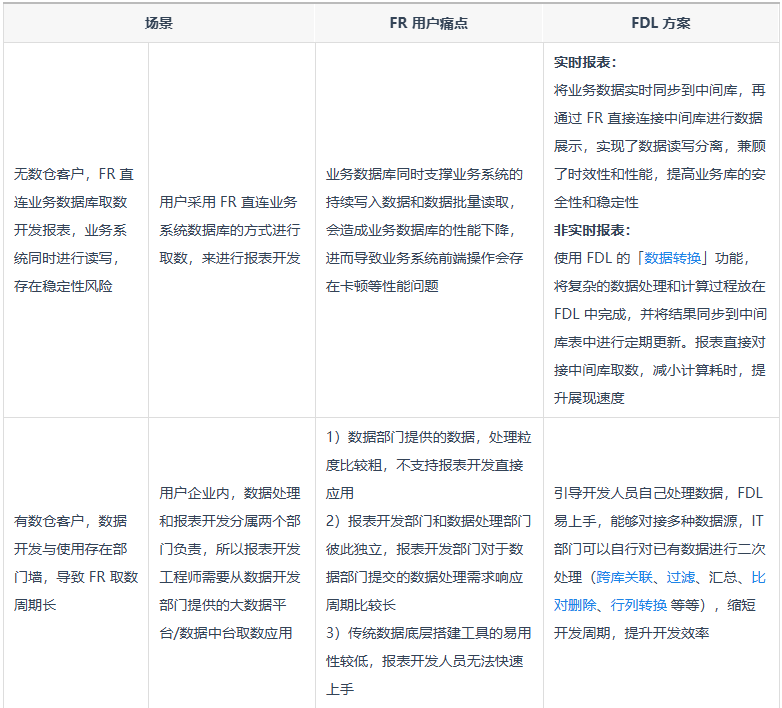
Task: Open the 过滤 link
Action: click(681, 577)
